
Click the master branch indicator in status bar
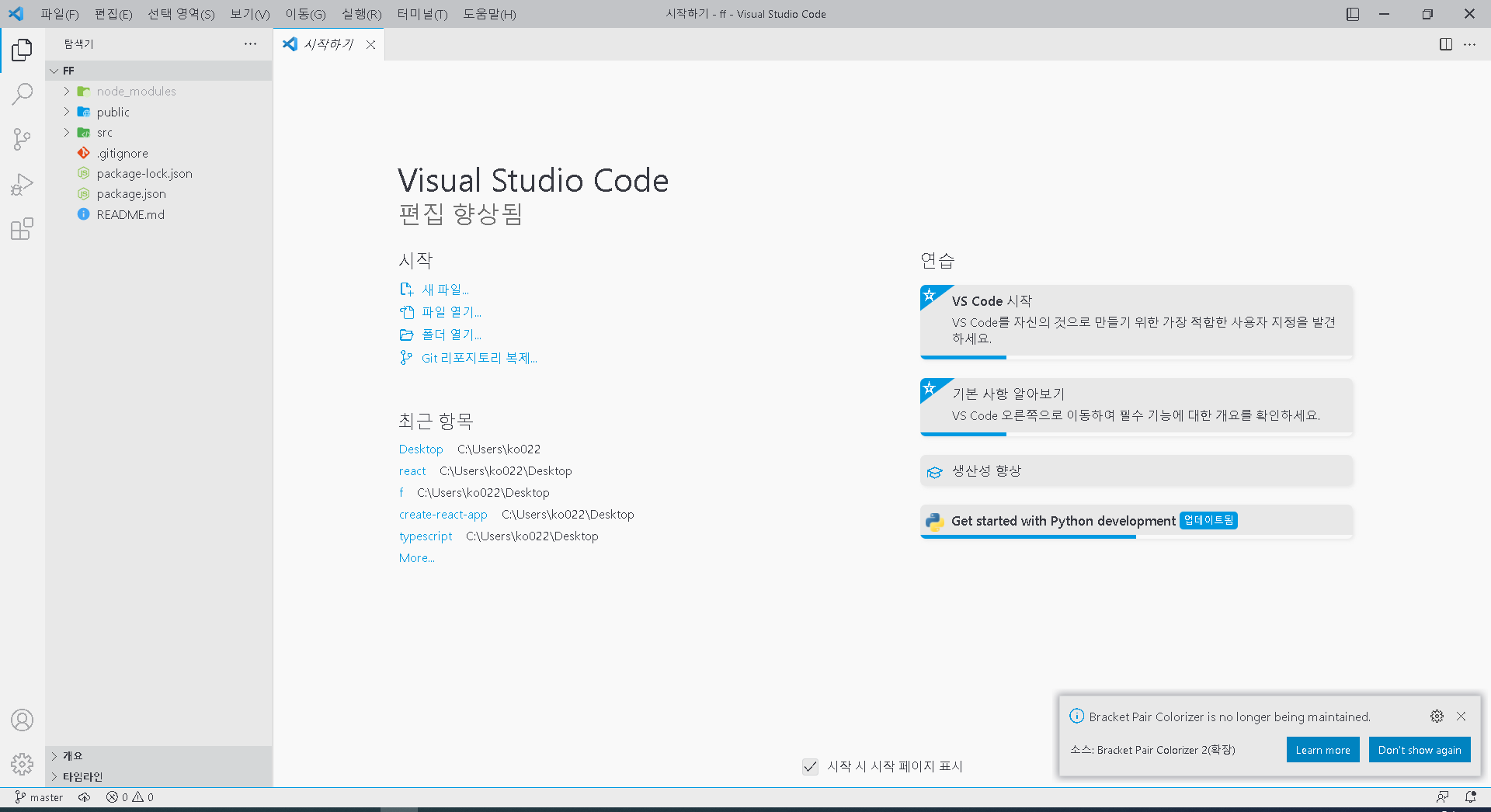pyautogui.click(x=39, y=797)
